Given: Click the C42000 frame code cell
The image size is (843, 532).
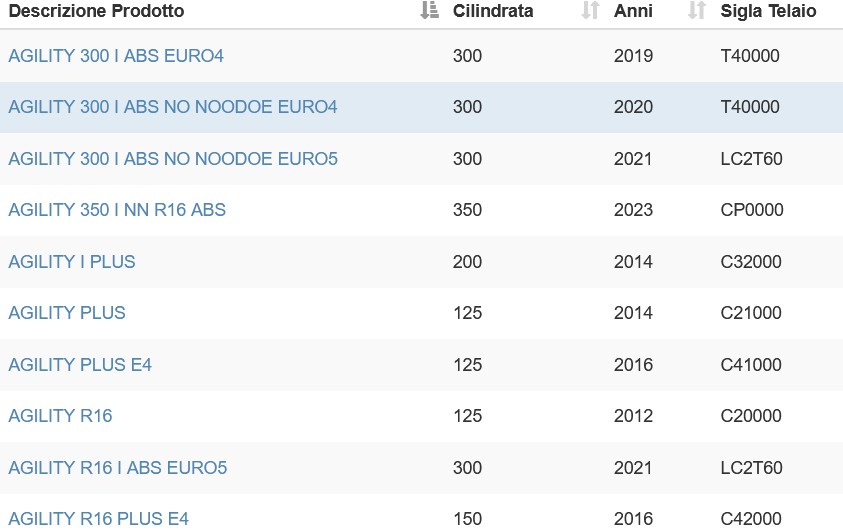Looking at the screenshot, I should pos(751,519).
